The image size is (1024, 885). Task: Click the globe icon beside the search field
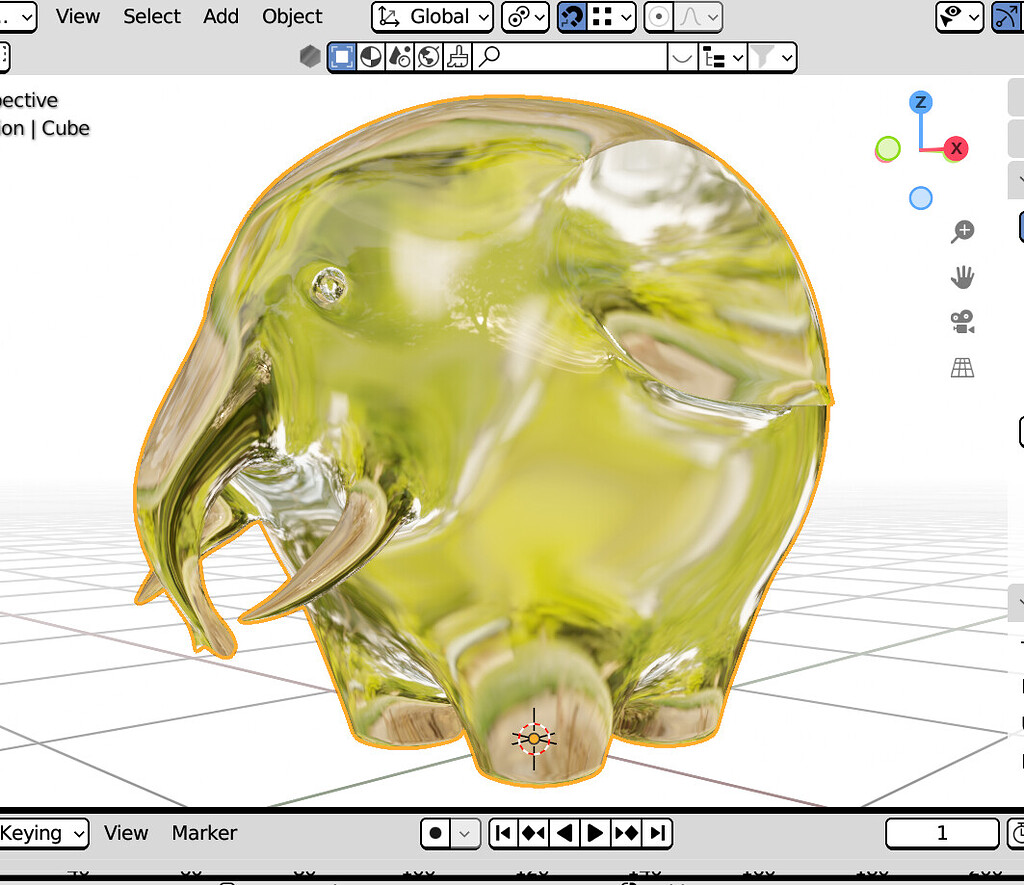click(x=428, y=57)
